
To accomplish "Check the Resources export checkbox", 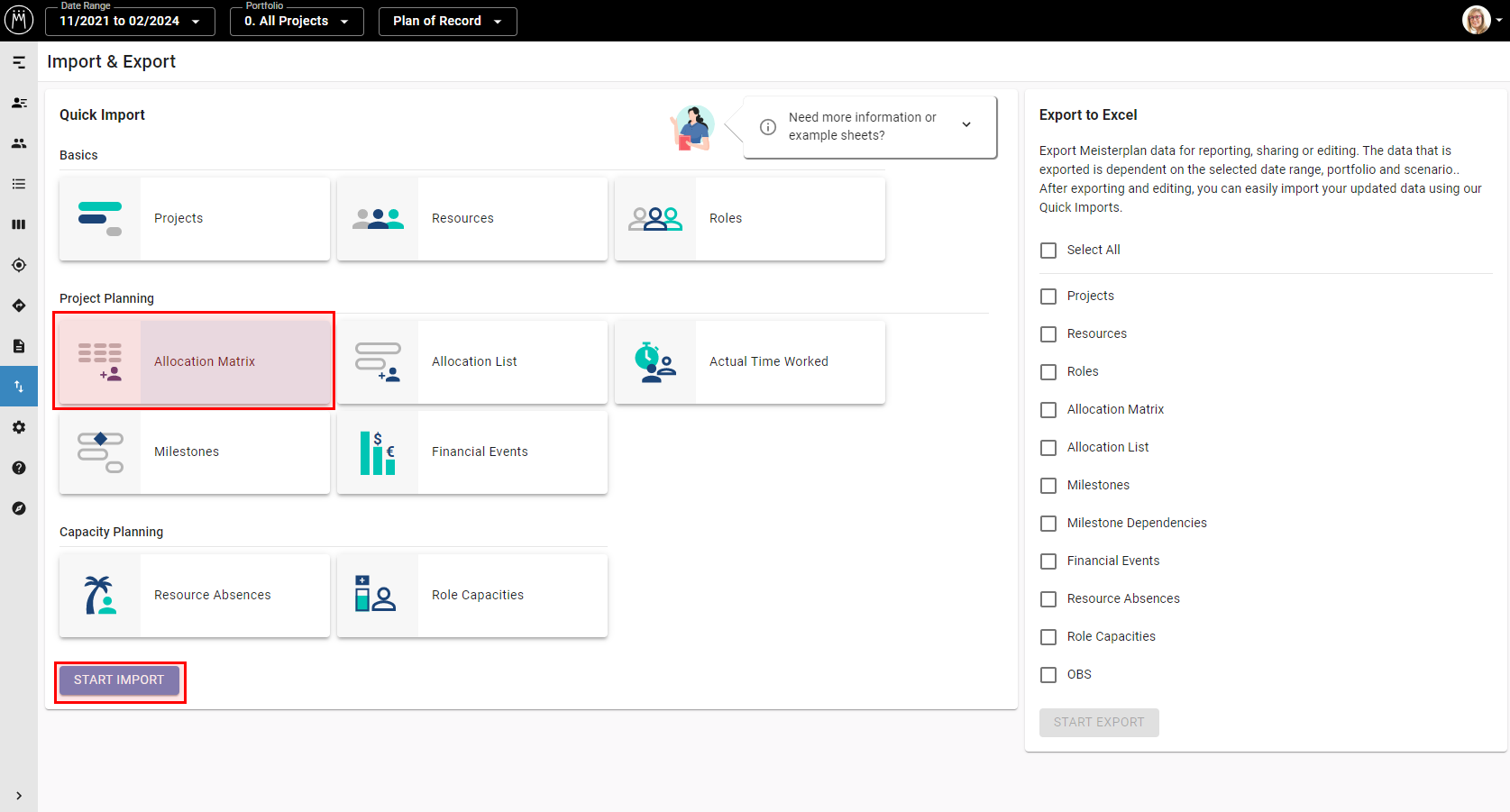I will click(x=1048, y=334).
